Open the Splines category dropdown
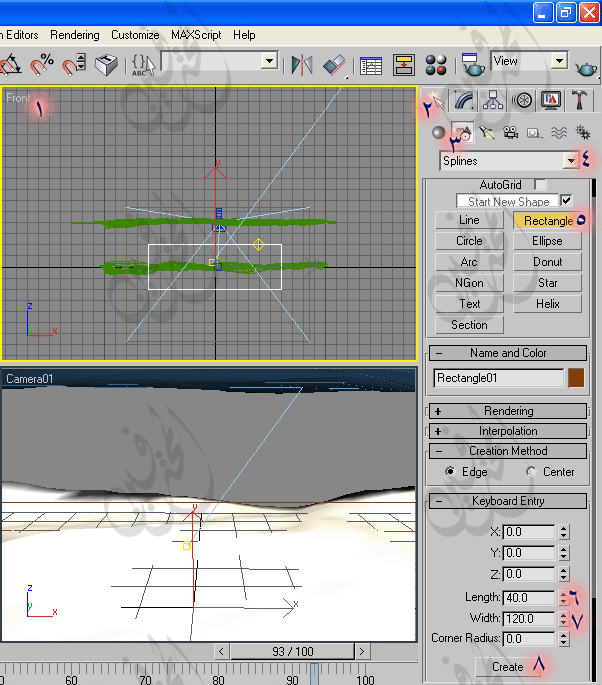Screen dimensions: 602x685 (571, 161)
